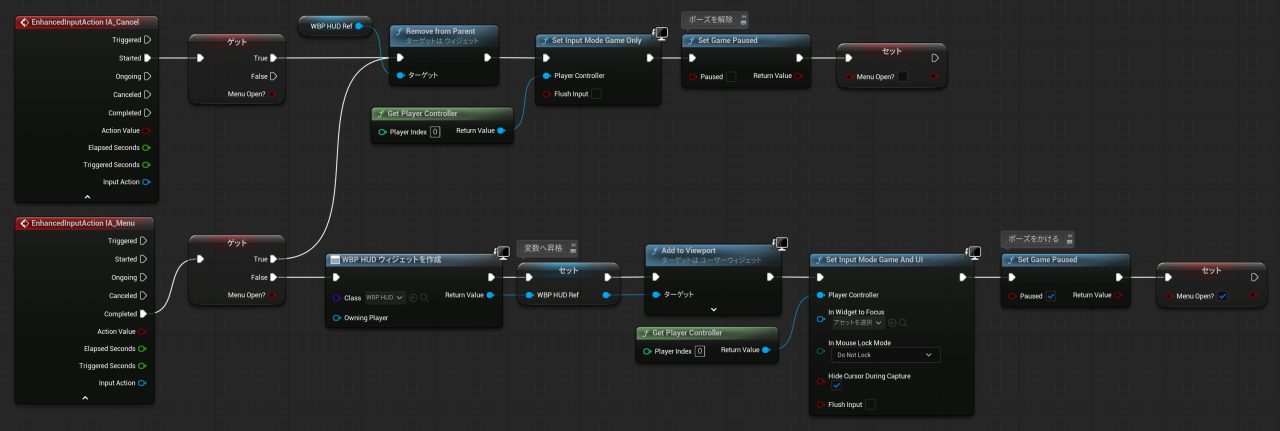Click the Input Action pin on IA_Cancel node
Image resolution: width=1280 pixels, height=431 pixels.
tap(147, 182)
